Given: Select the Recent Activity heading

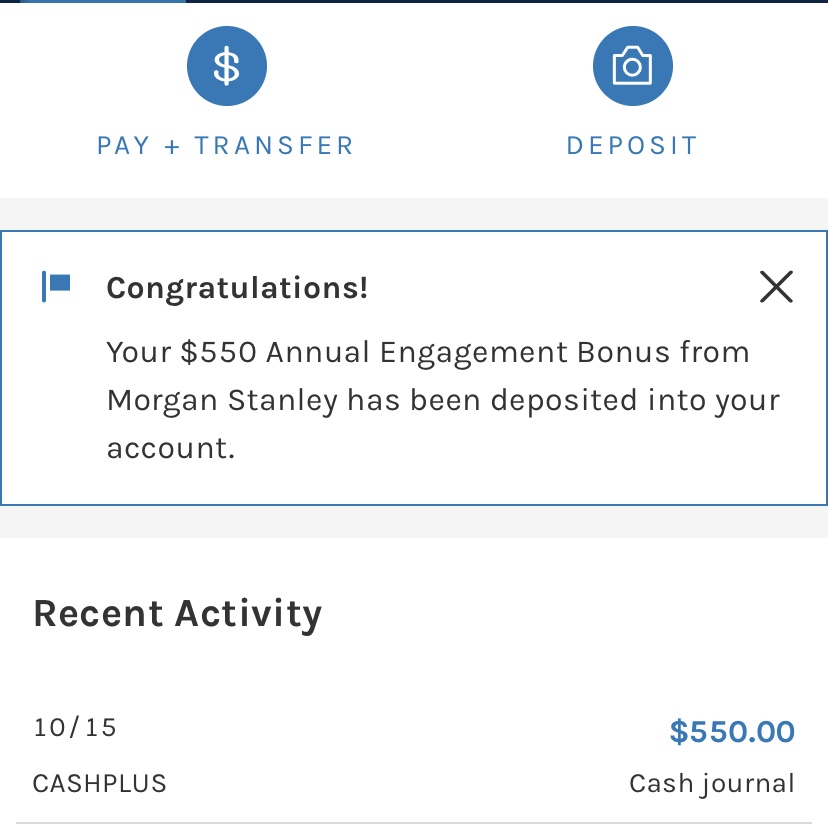Looking at the screenshot, I should pyautogui.click(x=178, y=613).
